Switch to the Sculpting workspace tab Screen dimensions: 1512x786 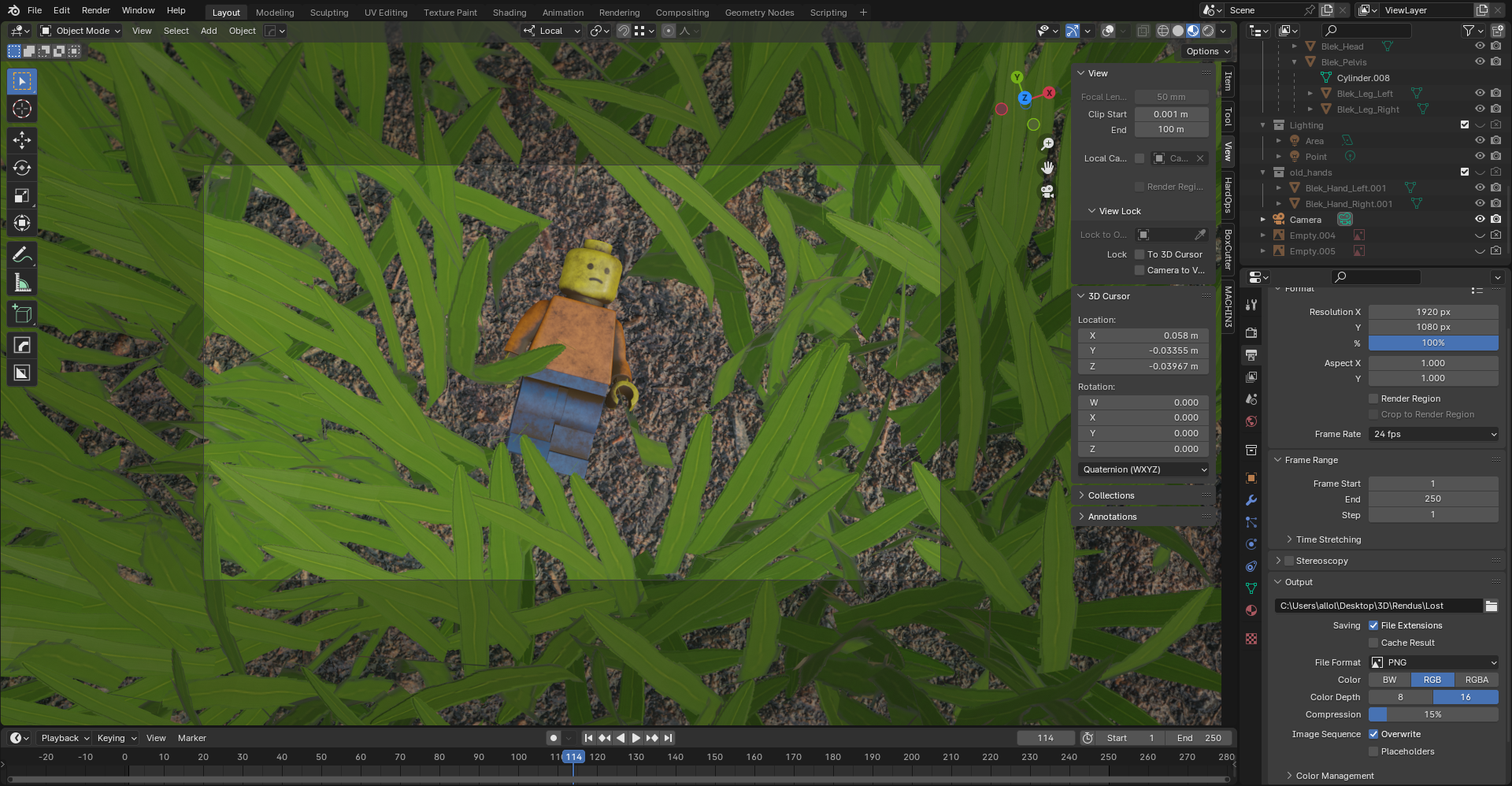[x=329, y=13]
